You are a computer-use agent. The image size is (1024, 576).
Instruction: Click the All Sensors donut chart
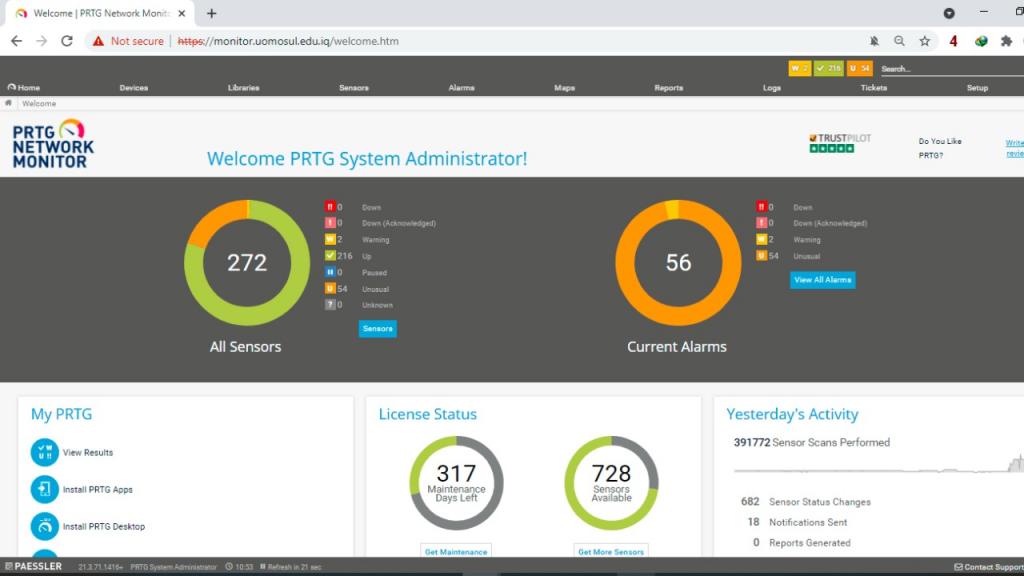click(x=247, y=262)
